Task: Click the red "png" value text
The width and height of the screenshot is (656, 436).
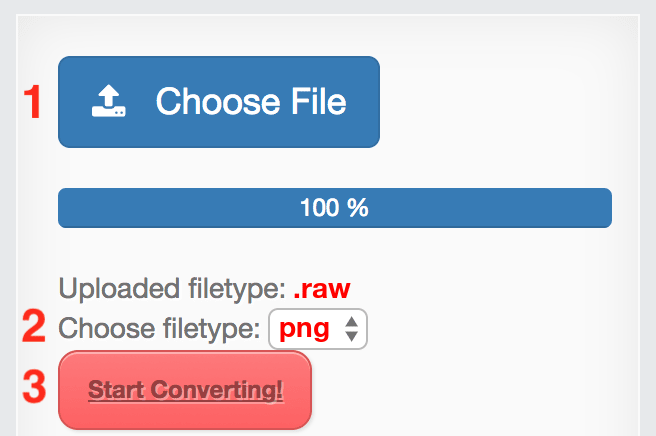Action: coord(304,328)
